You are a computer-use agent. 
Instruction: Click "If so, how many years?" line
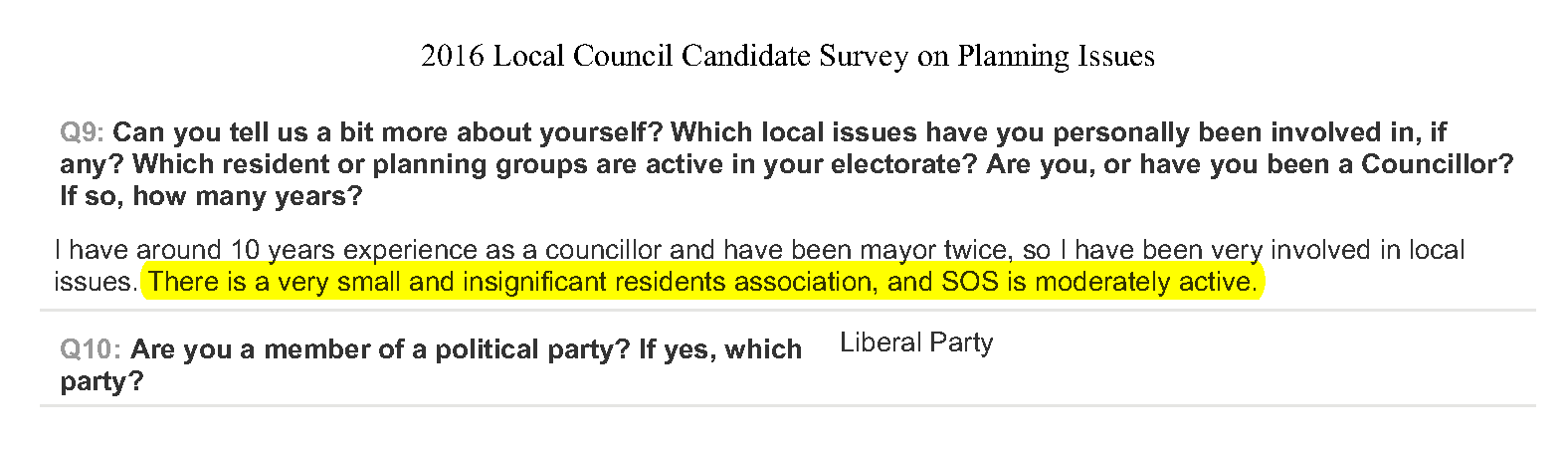[211, 196]
